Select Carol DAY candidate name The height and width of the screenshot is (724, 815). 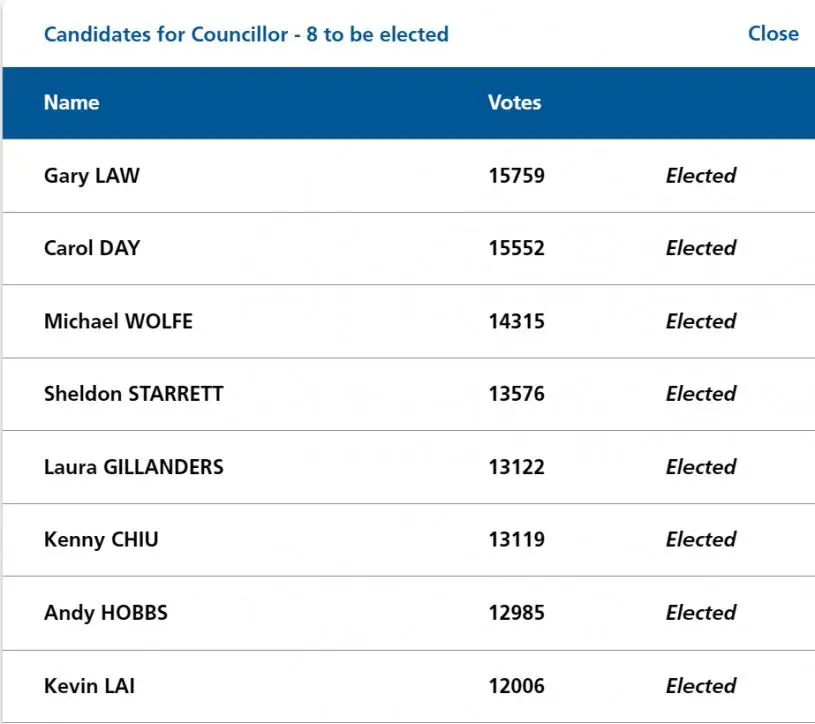pyautogui.click(x=92, y=248)
